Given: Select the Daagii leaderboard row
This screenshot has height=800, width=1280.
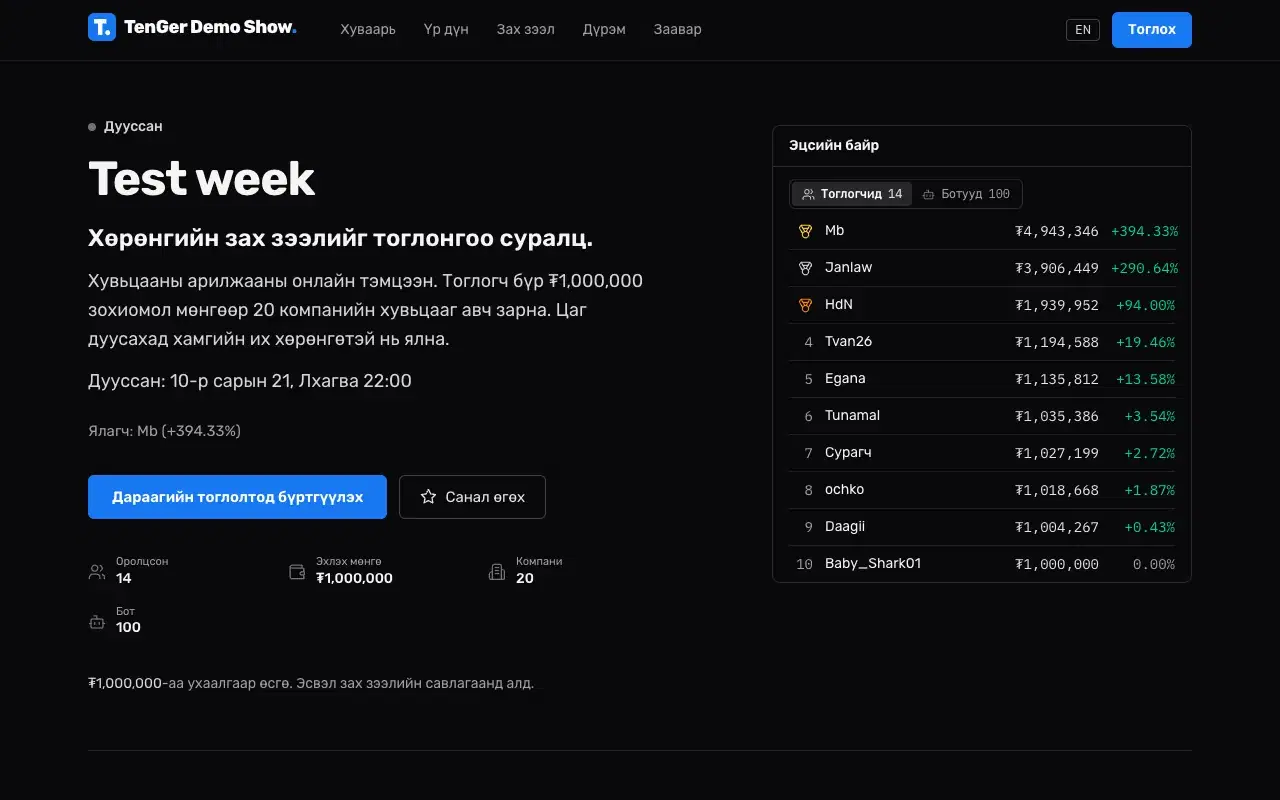Looking at the screenshot, I should coord(982,527).
